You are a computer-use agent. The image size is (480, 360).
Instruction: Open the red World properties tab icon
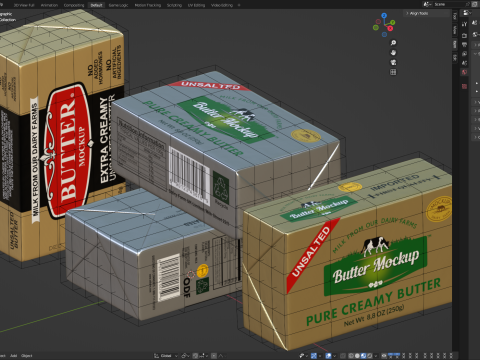(x=464, y=72)
